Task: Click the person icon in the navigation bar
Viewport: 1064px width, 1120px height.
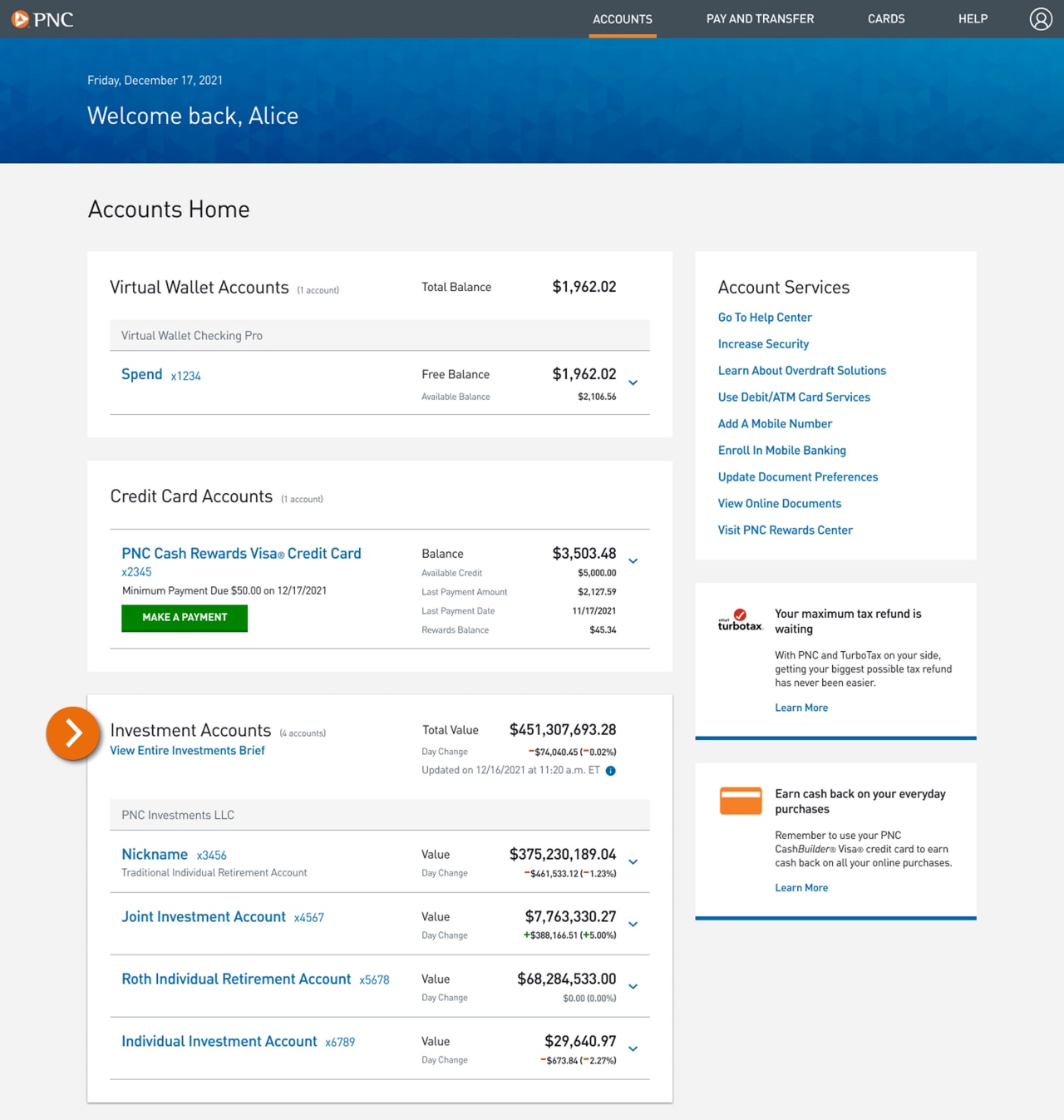Action: coord(1040,18)
